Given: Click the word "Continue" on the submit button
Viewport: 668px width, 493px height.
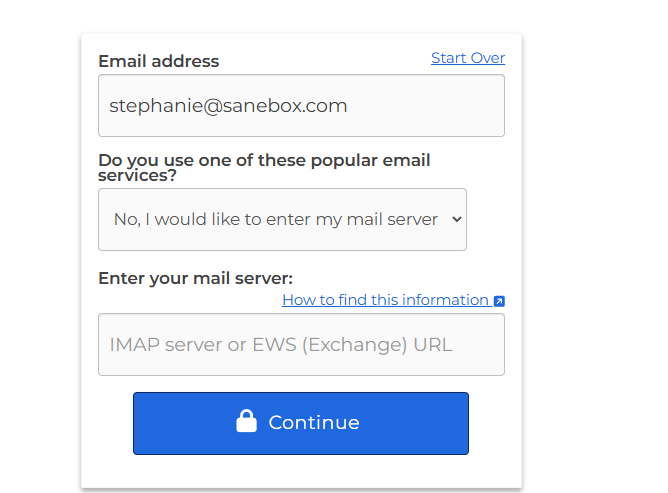Looking at the screenshot, I should coord(314,423).
